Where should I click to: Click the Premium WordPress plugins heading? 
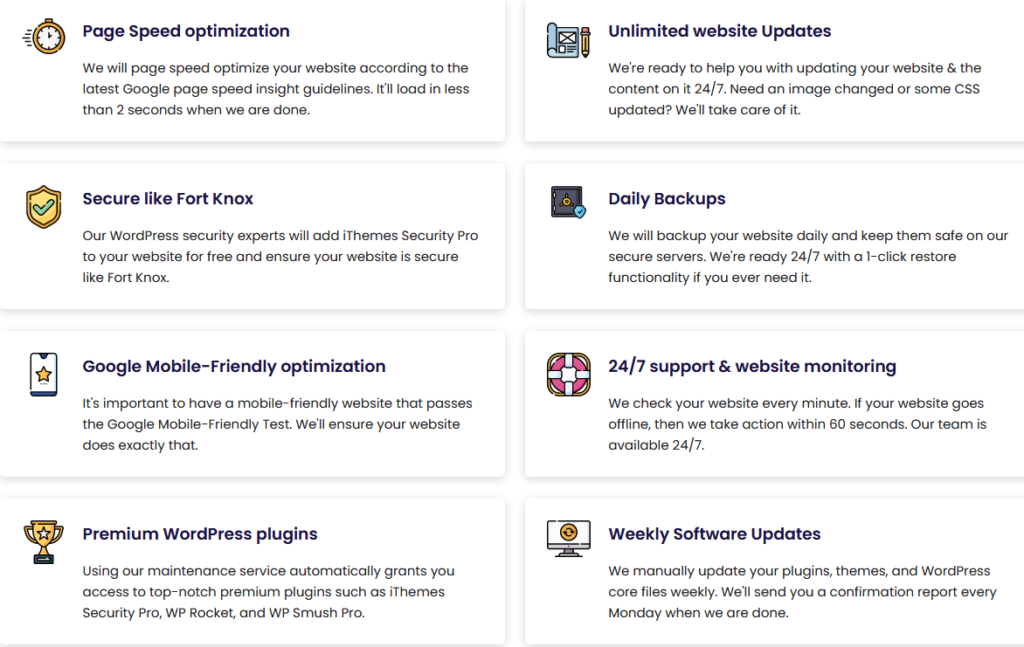coord(200,534)
